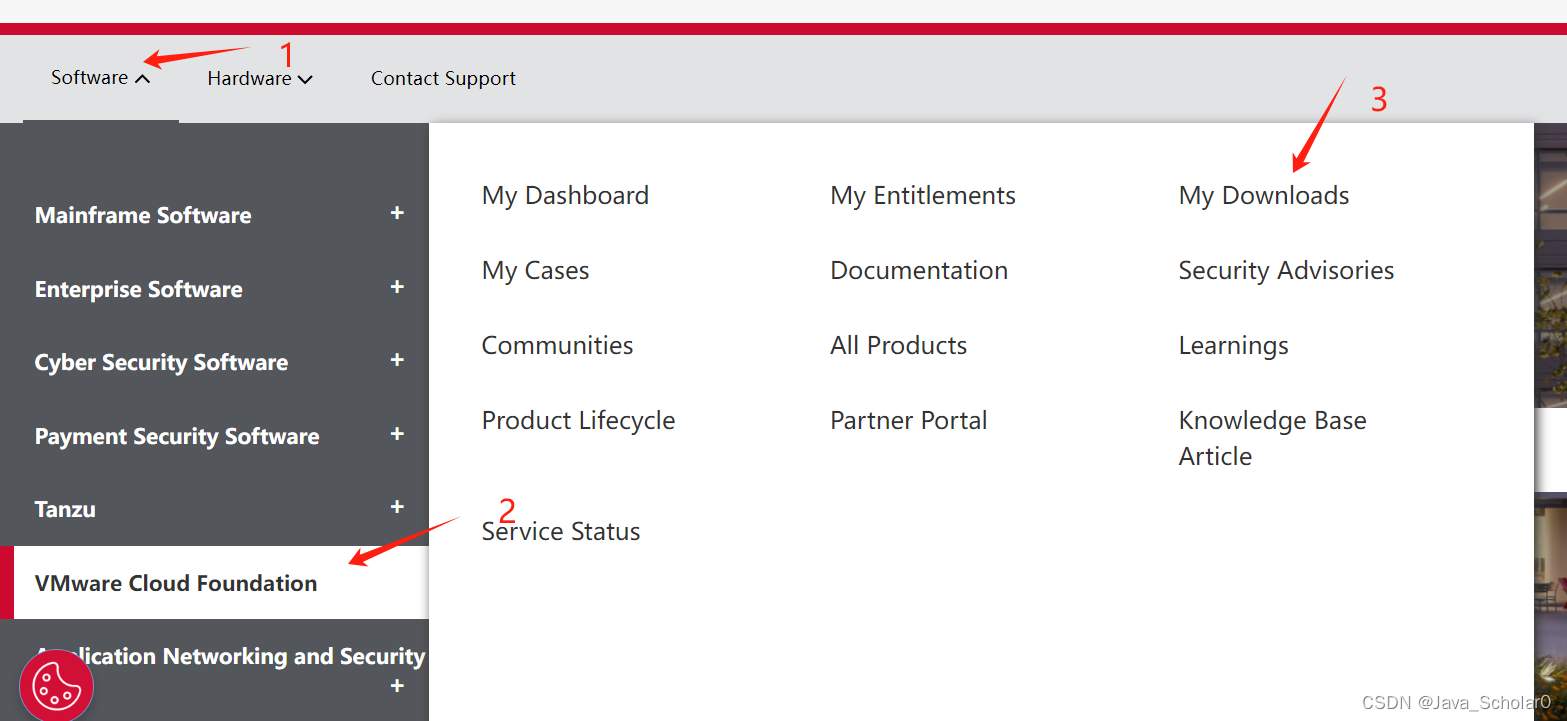
Task: Browse All Products
Action: click(x=898, y=345)
